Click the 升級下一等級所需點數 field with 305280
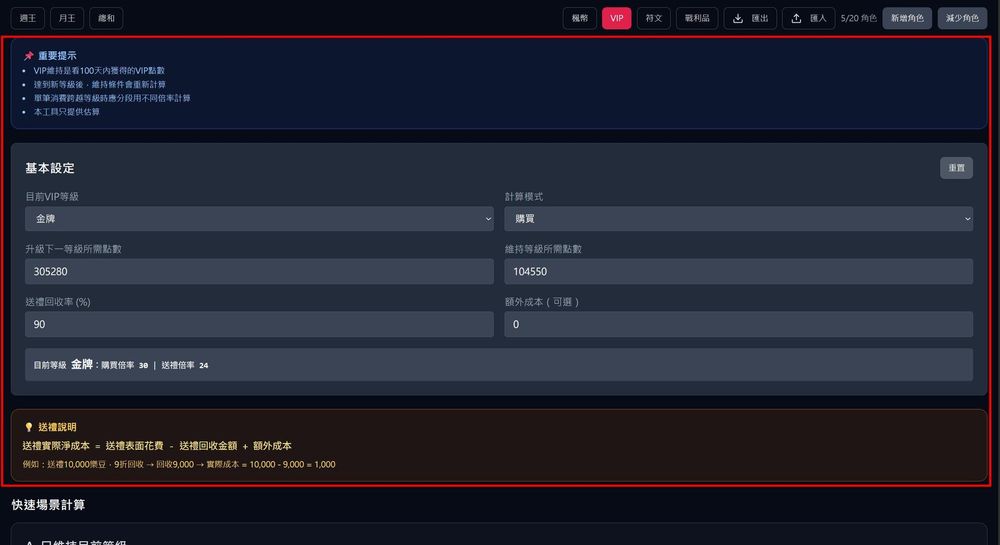1000x545 pixels. 259,272
